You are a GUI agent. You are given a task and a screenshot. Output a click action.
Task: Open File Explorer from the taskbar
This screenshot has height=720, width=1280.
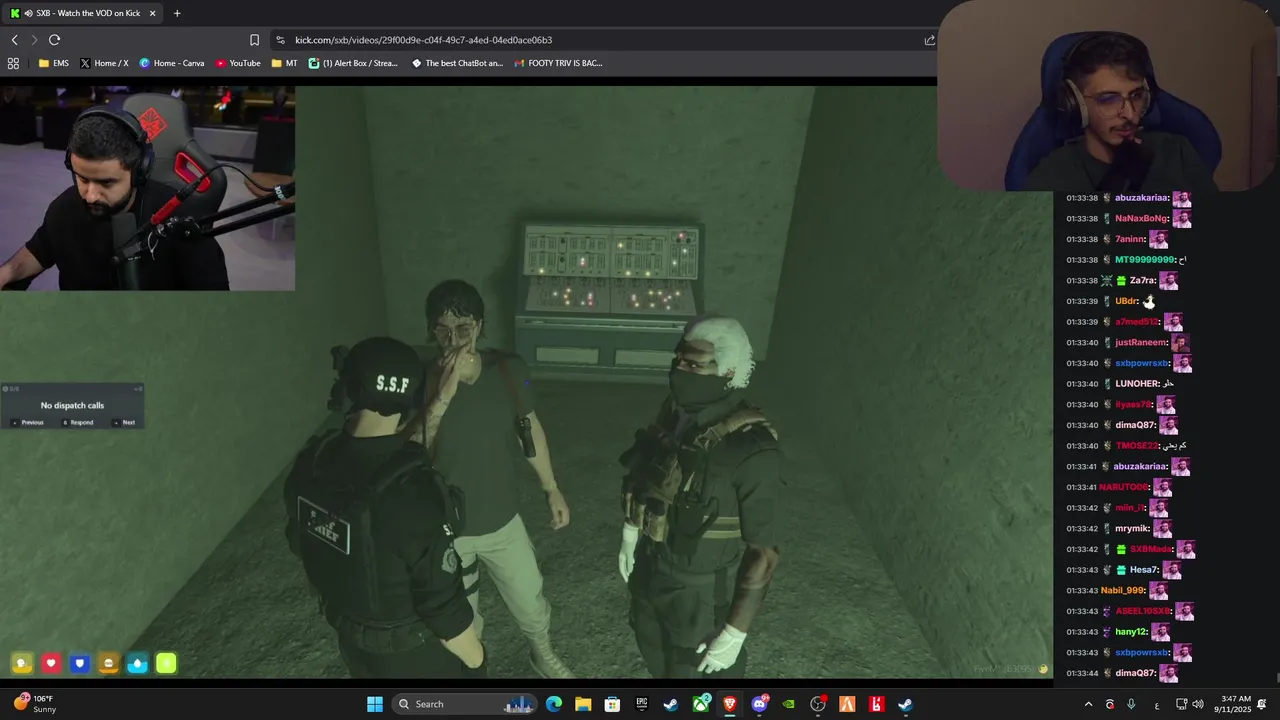(583, 704)
